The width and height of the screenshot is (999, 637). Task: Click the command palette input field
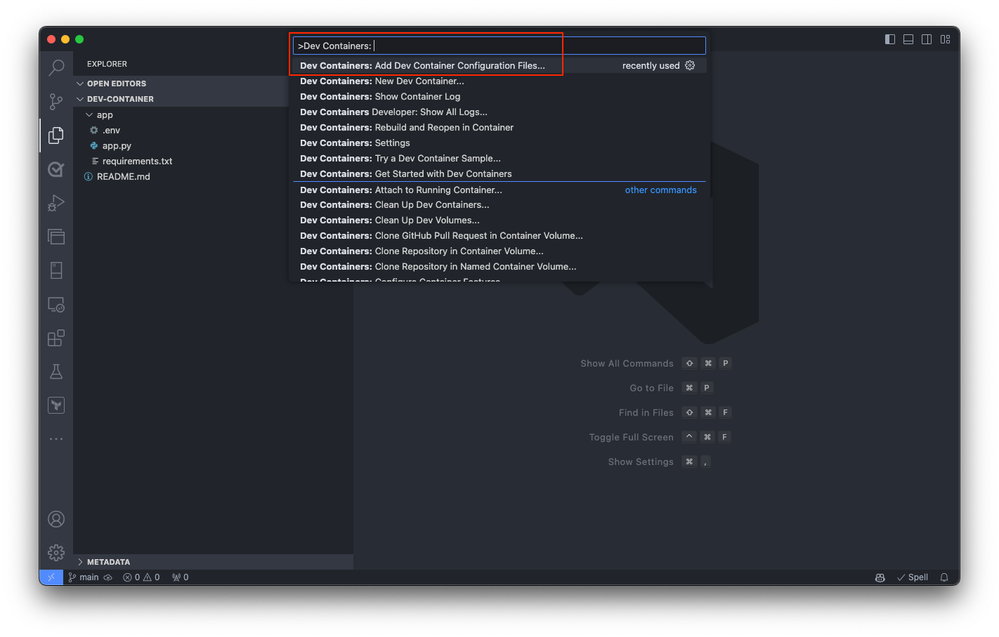click(499, 46)
